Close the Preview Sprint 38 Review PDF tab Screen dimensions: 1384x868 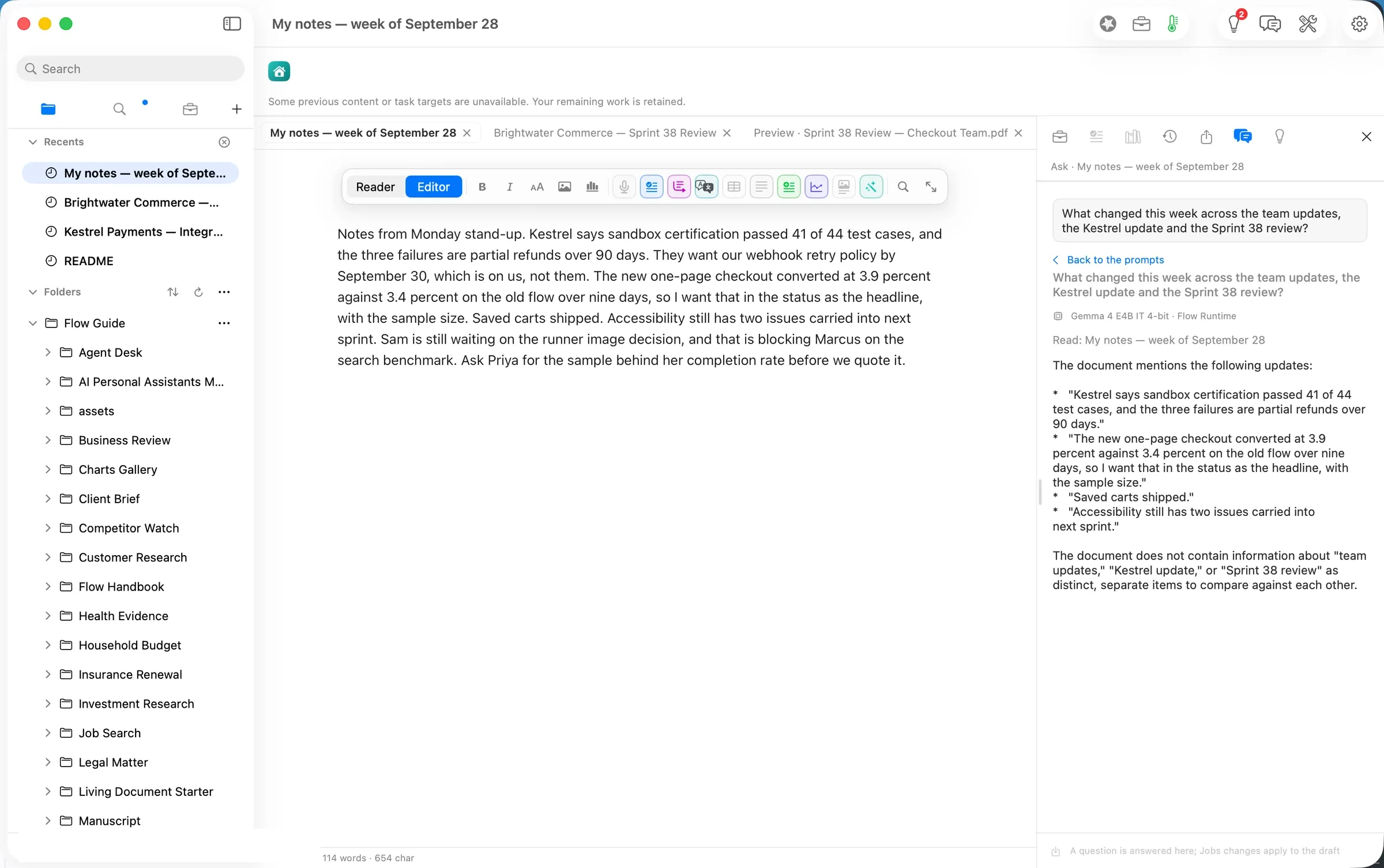[1019, 133]
